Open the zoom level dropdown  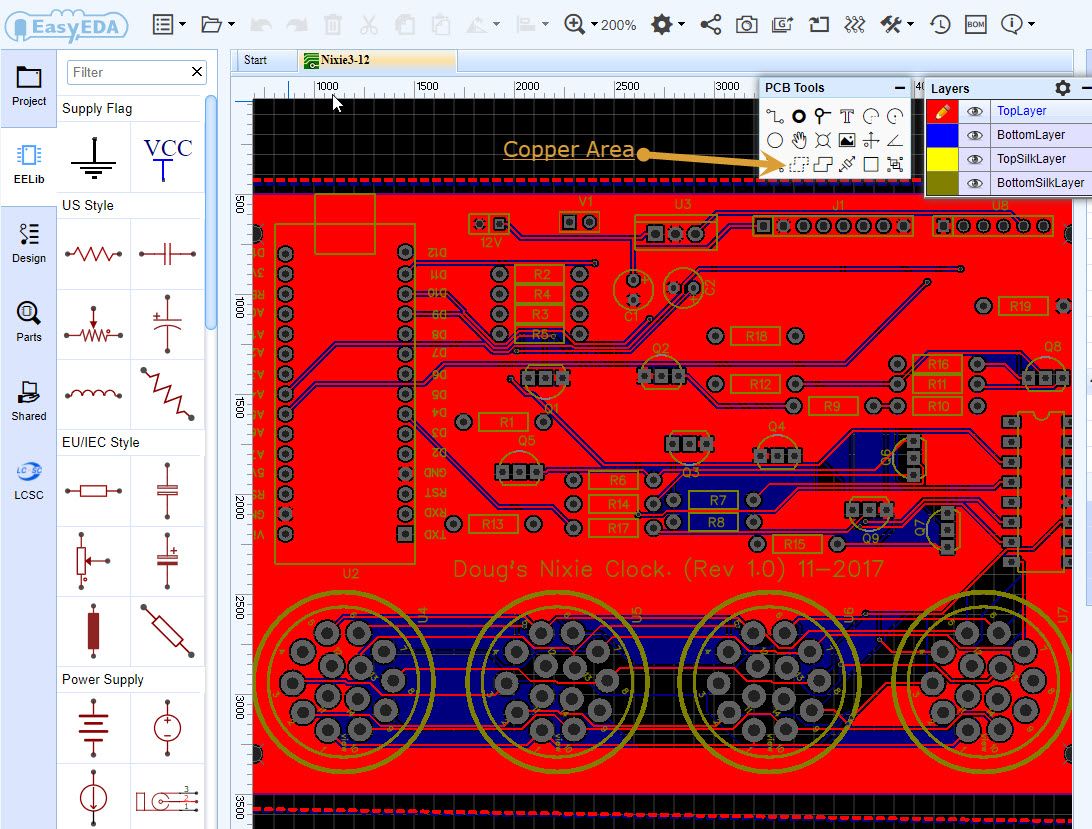pyautogui.click(x=595, y=24)
